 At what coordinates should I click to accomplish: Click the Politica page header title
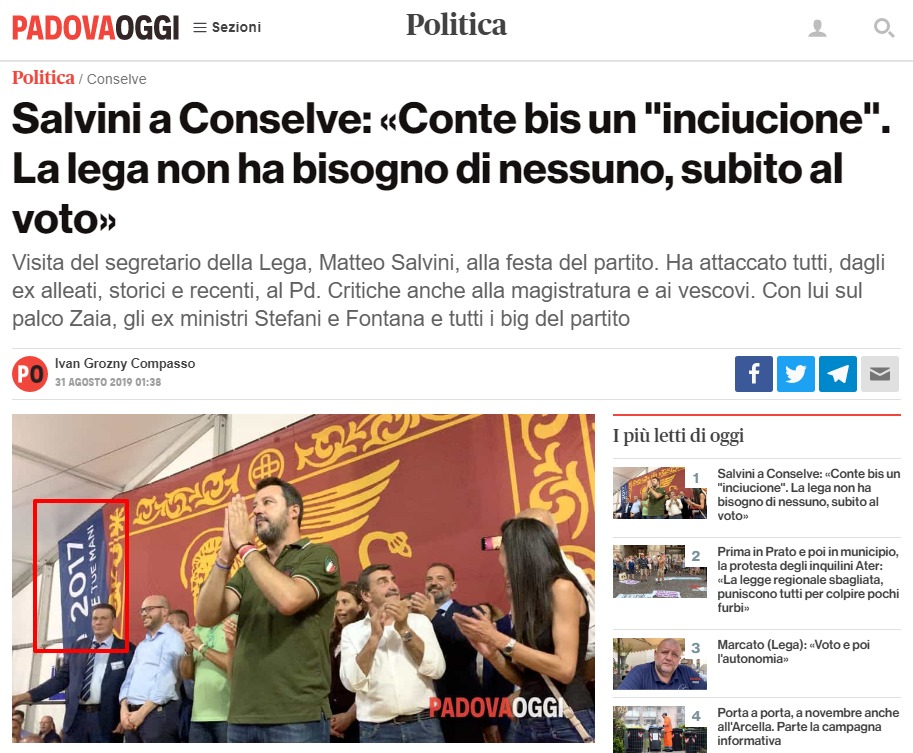coord(456,25)
